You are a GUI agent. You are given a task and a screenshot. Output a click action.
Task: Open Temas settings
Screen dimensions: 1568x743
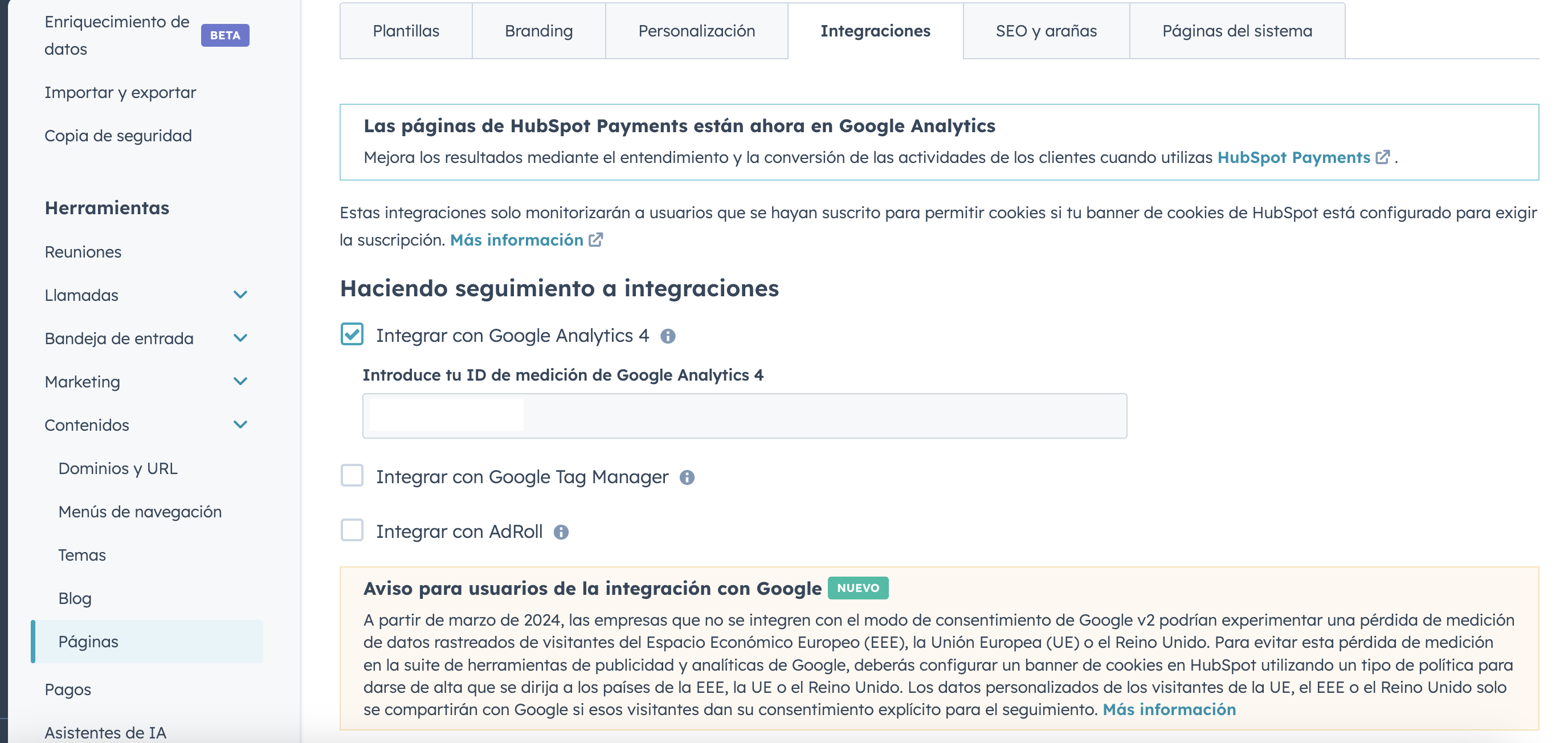coord(81,555)
